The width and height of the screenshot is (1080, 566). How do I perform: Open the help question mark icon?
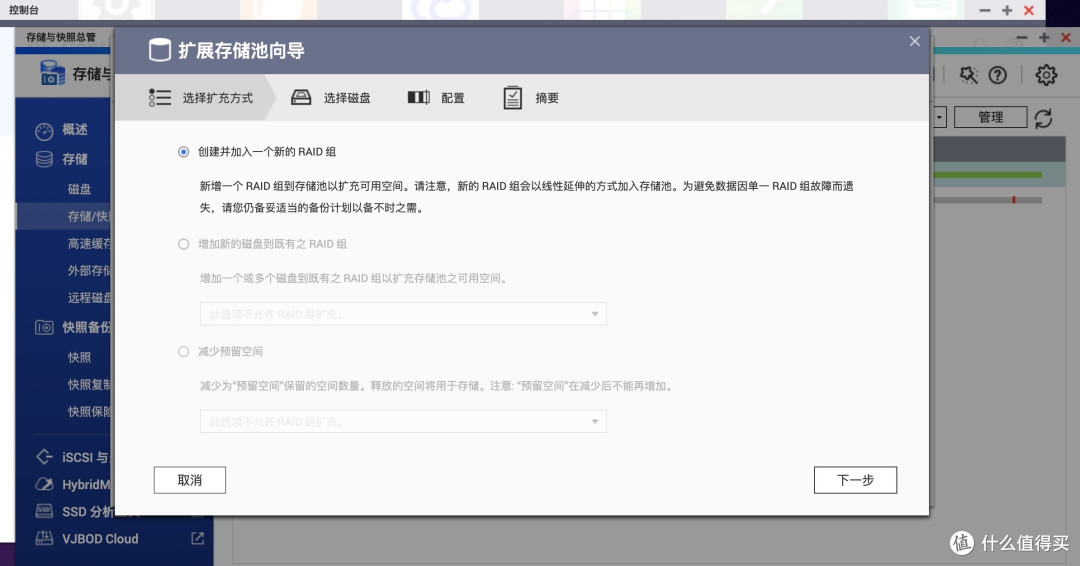tap(997, 75)
